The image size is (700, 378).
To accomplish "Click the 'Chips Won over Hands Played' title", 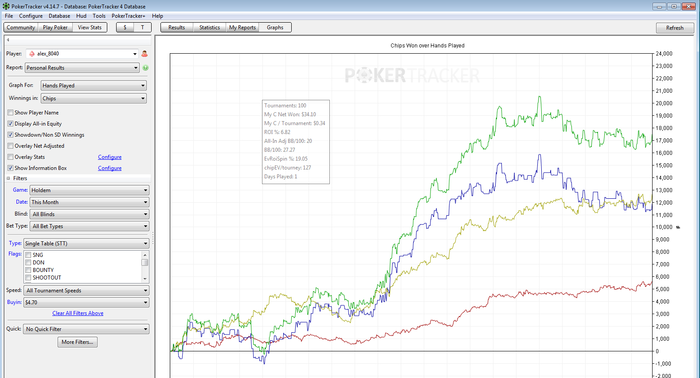I will coord(427,46).
